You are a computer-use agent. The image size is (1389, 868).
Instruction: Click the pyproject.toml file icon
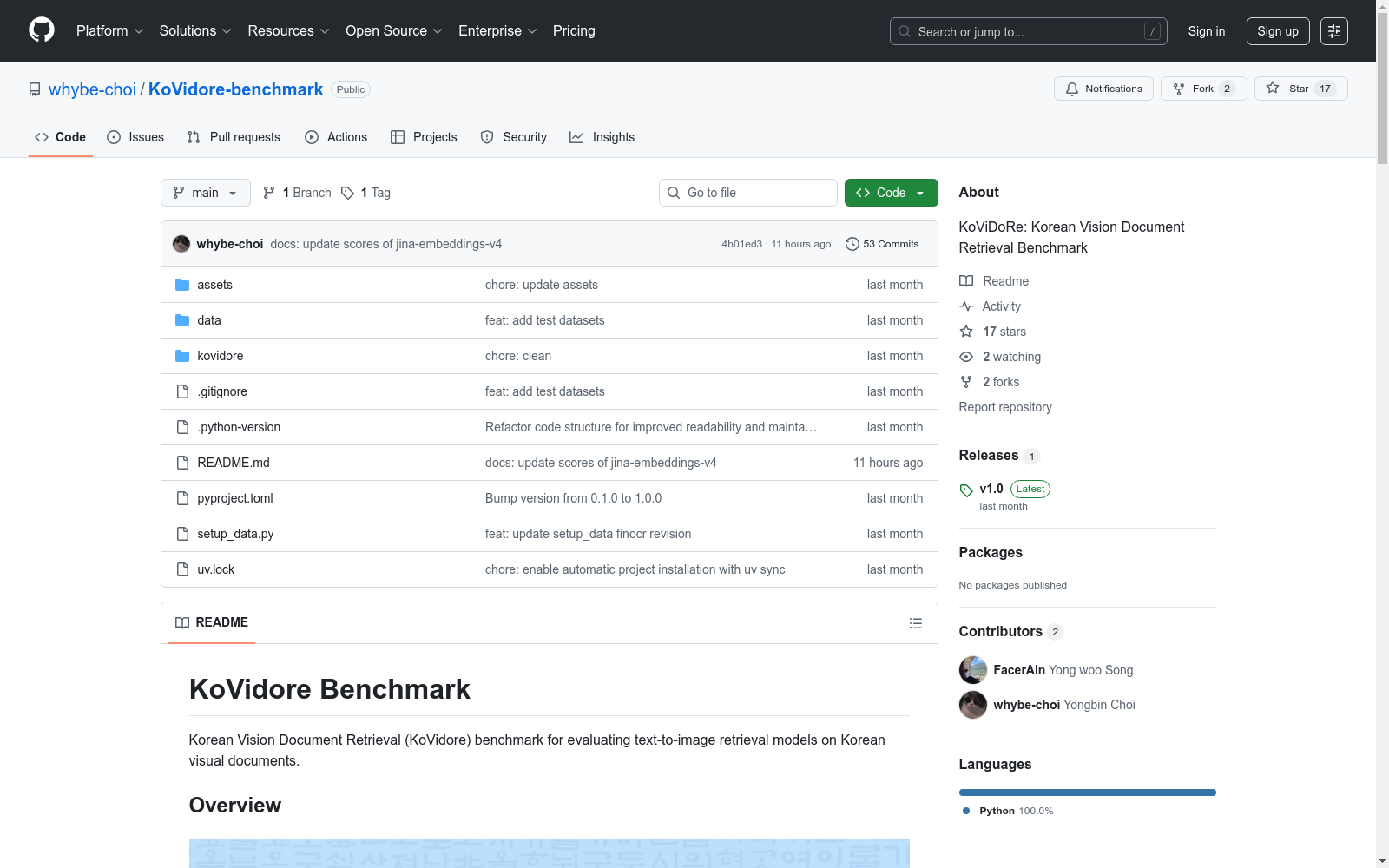(182, 498)
